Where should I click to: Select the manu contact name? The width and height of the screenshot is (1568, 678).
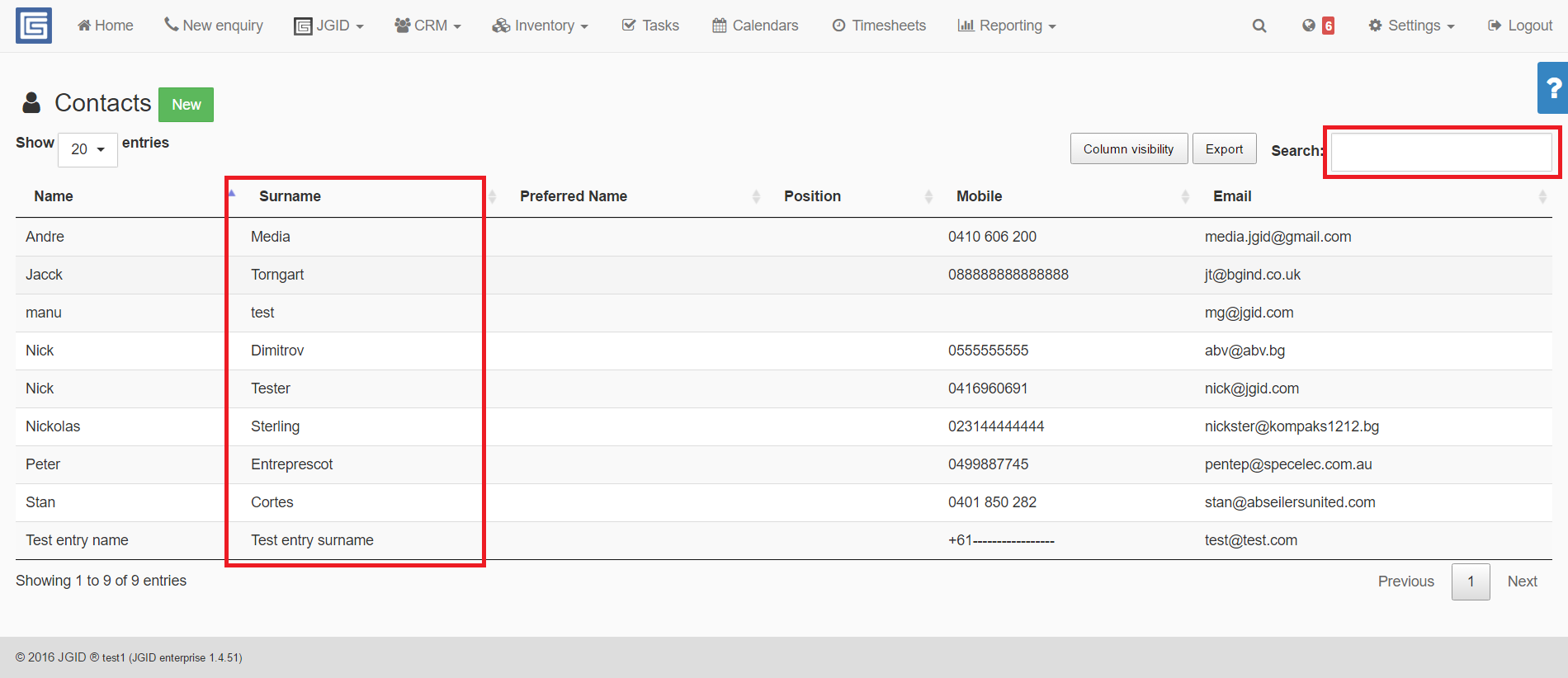click(44, 313)
